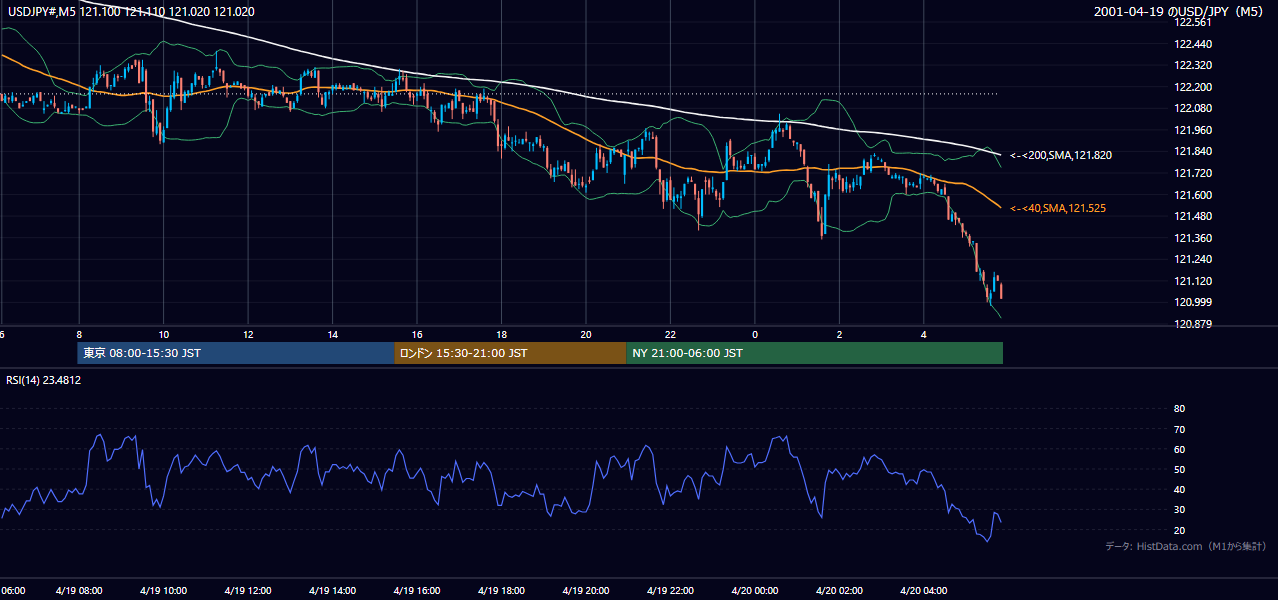Click the RSI 50 level label
Screen dimensions: 1278x600
(1179, 469)
